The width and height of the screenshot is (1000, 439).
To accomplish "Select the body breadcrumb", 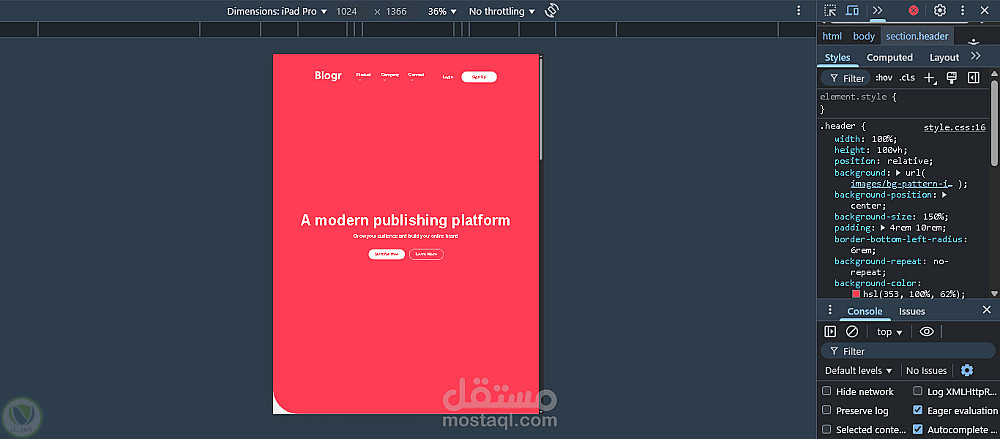I will pyautogui.click(x=864, y=36).
